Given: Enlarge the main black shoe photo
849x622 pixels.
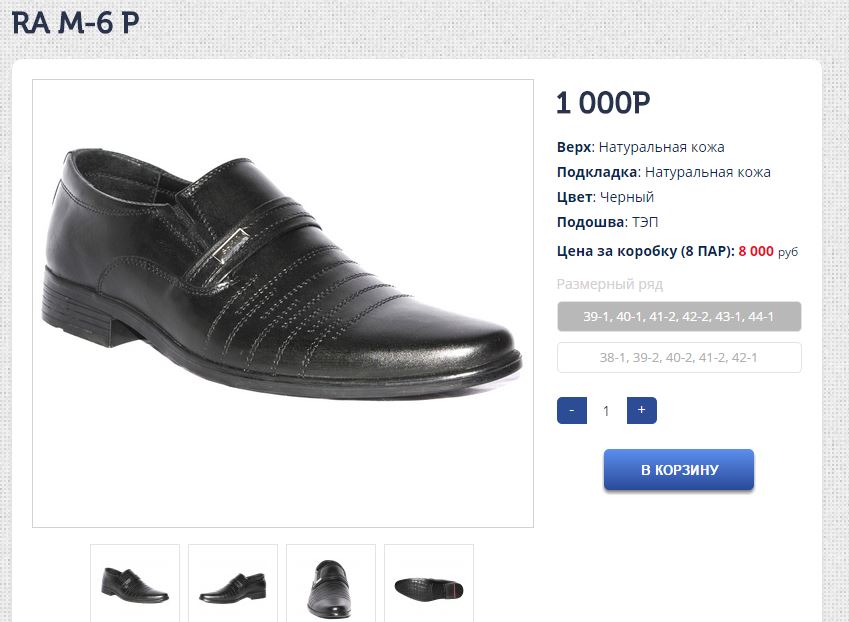Looking at the screenshot, I should click(283, 303).
